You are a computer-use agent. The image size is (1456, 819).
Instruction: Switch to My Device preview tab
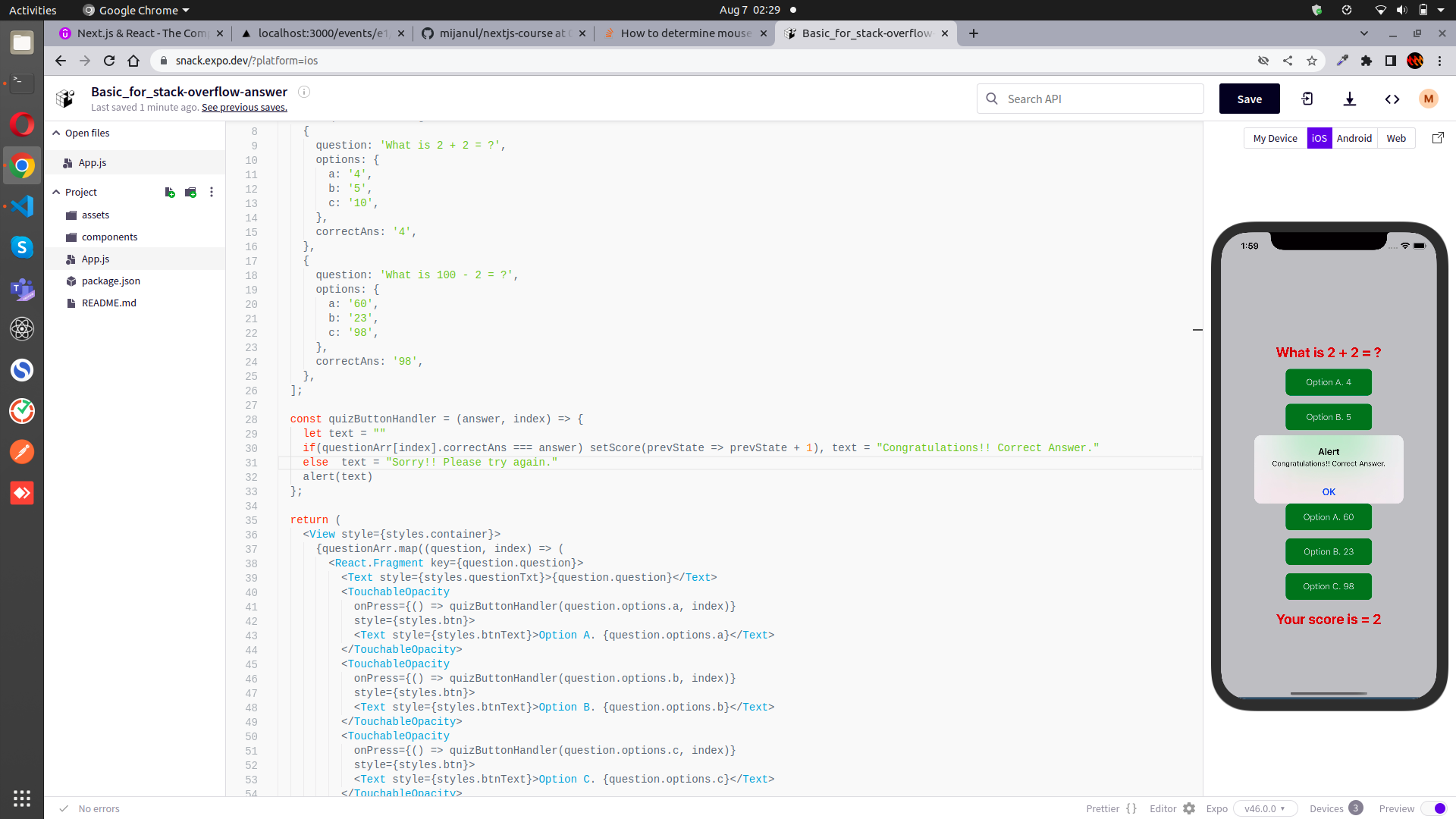pos(1275,138)
